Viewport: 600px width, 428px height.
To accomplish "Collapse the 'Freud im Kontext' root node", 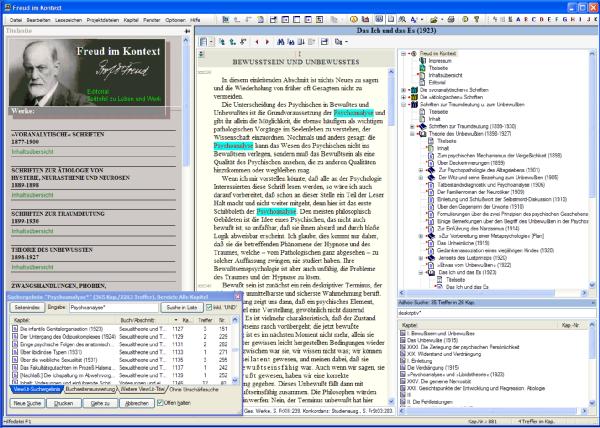I will [x=403, y=54].
